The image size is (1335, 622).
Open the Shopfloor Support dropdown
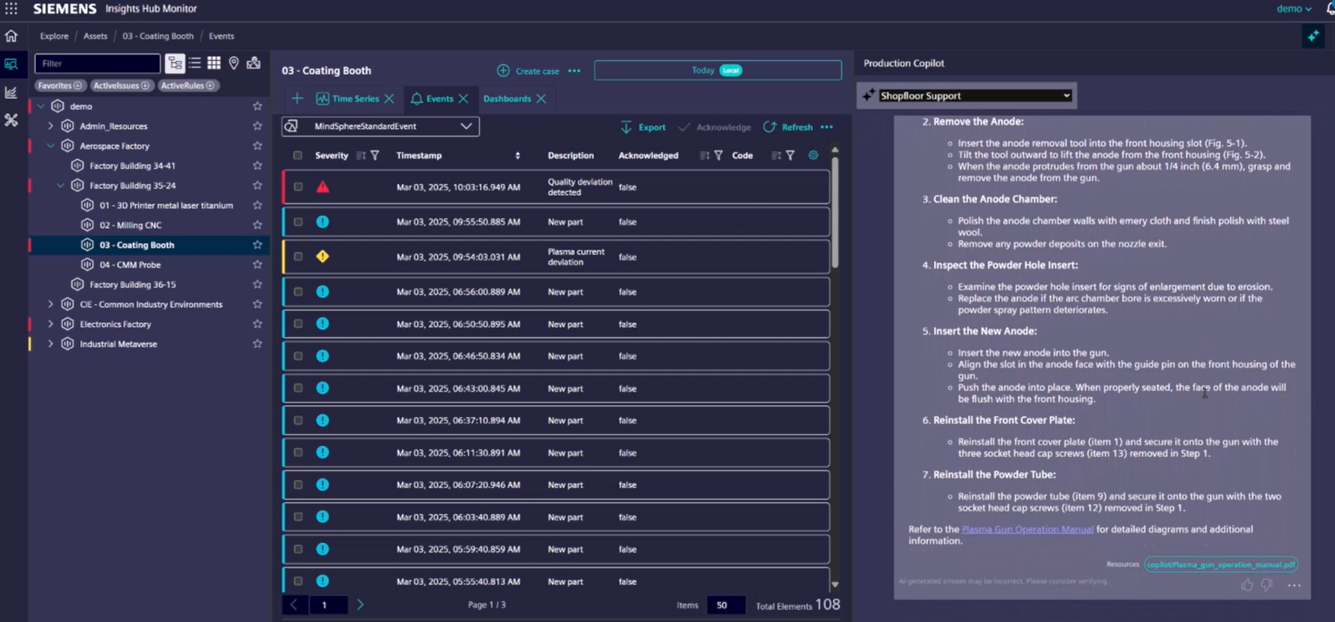[x=974, y=96]
